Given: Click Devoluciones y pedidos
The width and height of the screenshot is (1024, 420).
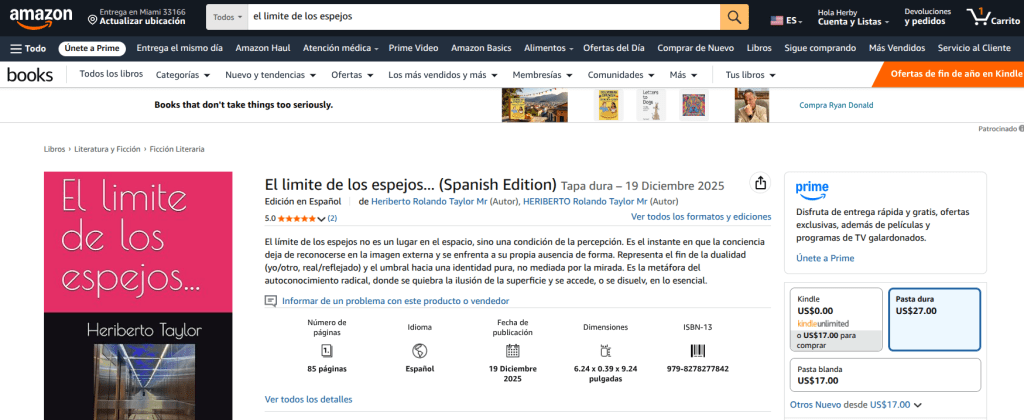Looking at the screenshot, I should [x=927, y=17].
